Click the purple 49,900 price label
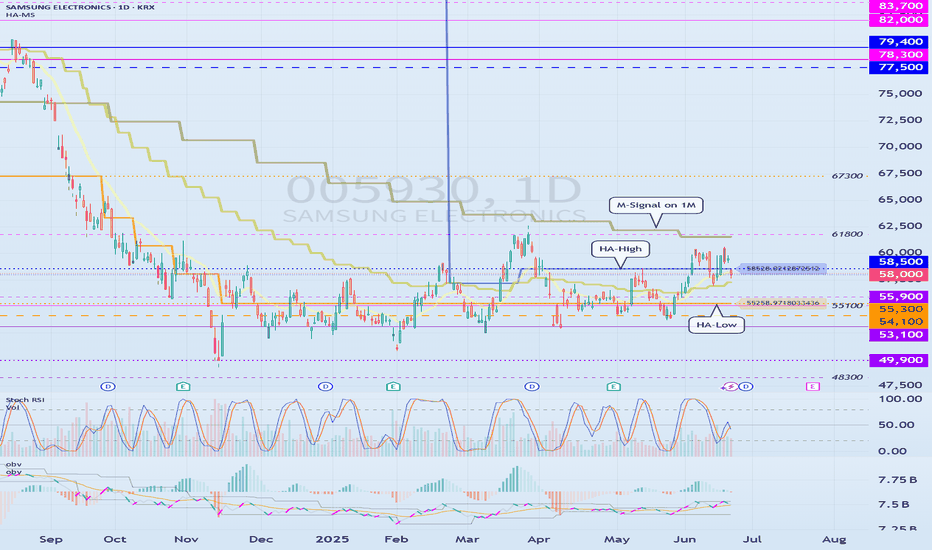The height and width of the screenshot is (550, 932). click(900, 360)
